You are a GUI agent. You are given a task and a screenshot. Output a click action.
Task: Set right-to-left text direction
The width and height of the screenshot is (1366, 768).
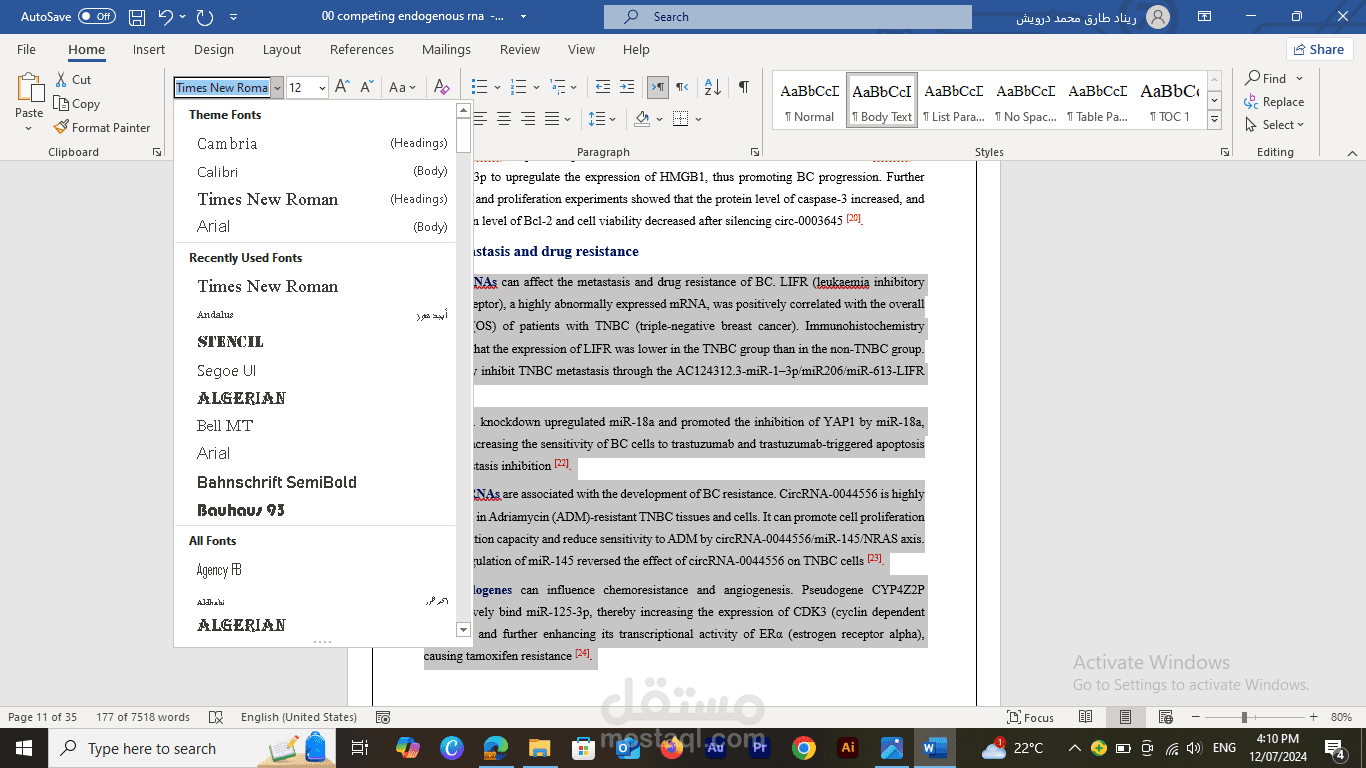tap(682, 87)
